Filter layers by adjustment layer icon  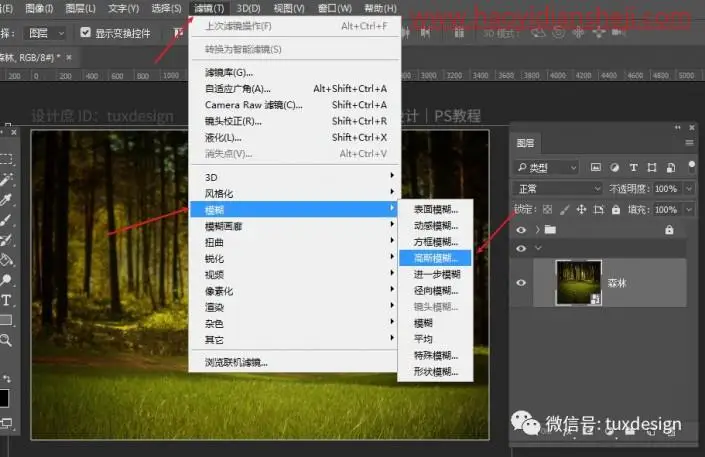tap(614, 167)
